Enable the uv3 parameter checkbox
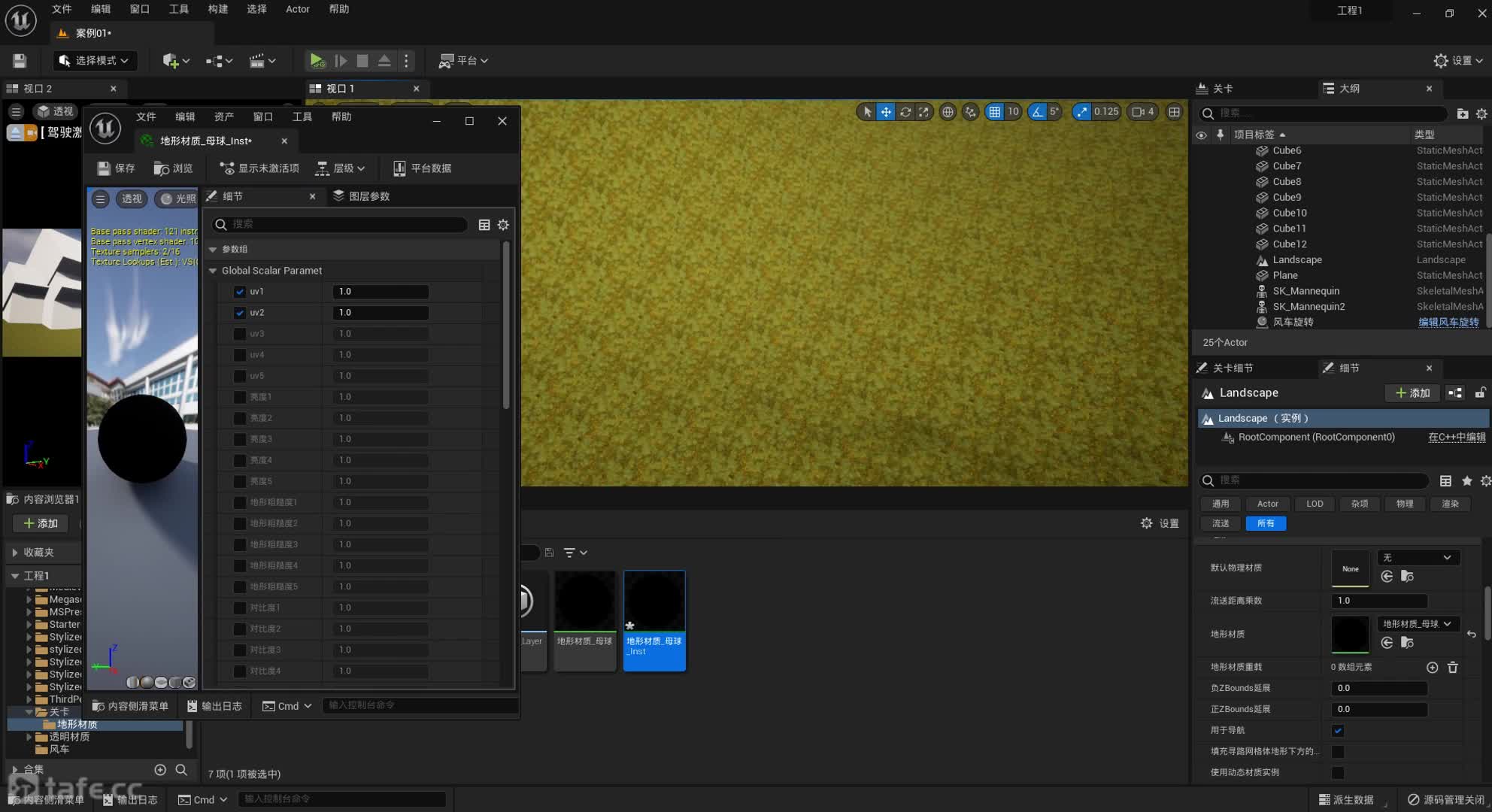1492x812 pixels. click(x=240, y=334)
